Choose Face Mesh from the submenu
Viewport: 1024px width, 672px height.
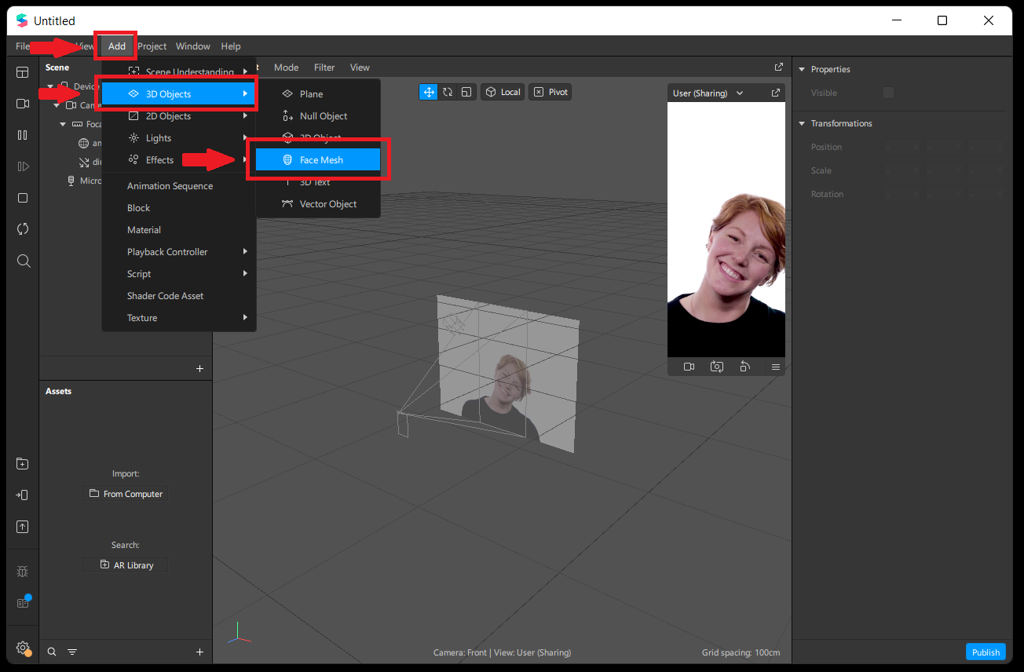318,160
